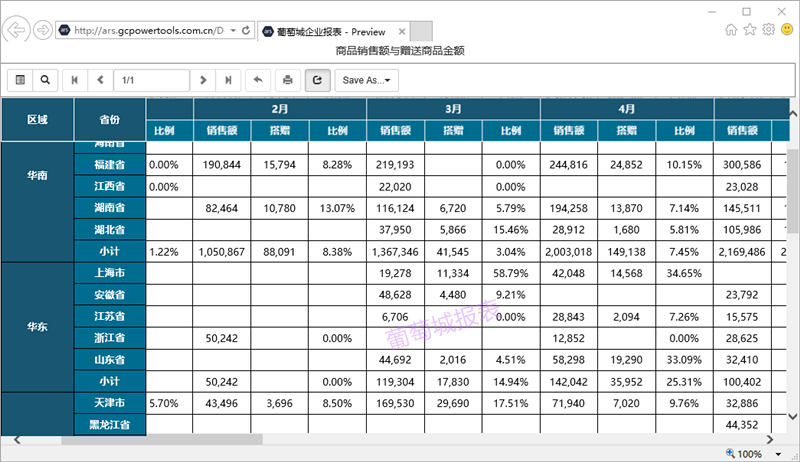Print the report using printer icon
Viewport: 800px width, 462px height.
pos(288,79)
